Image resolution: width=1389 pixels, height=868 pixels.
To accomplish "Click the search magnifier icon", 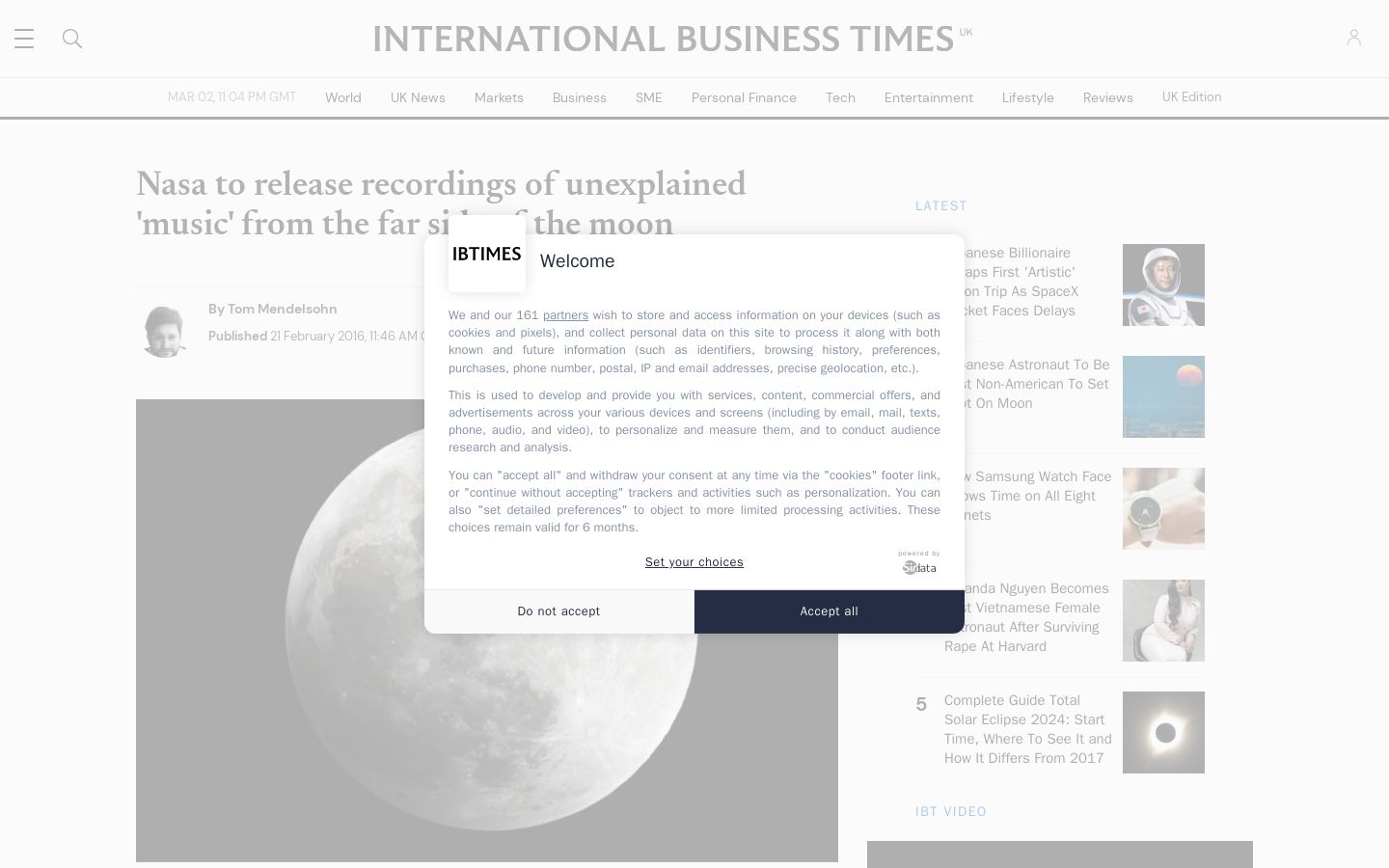I will point(72,39).
